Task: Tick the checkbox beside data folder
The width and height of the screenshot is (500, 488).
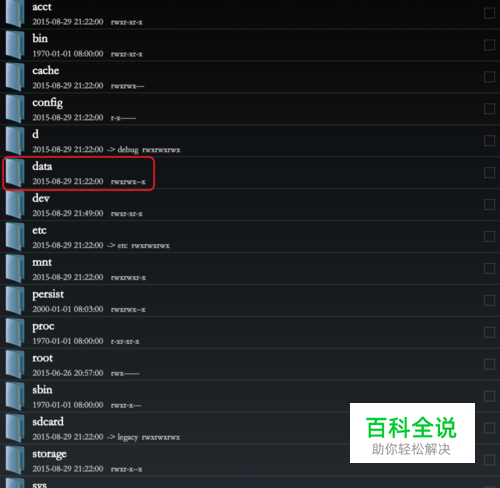Action: pyautogui.click(x=489, y=173)
